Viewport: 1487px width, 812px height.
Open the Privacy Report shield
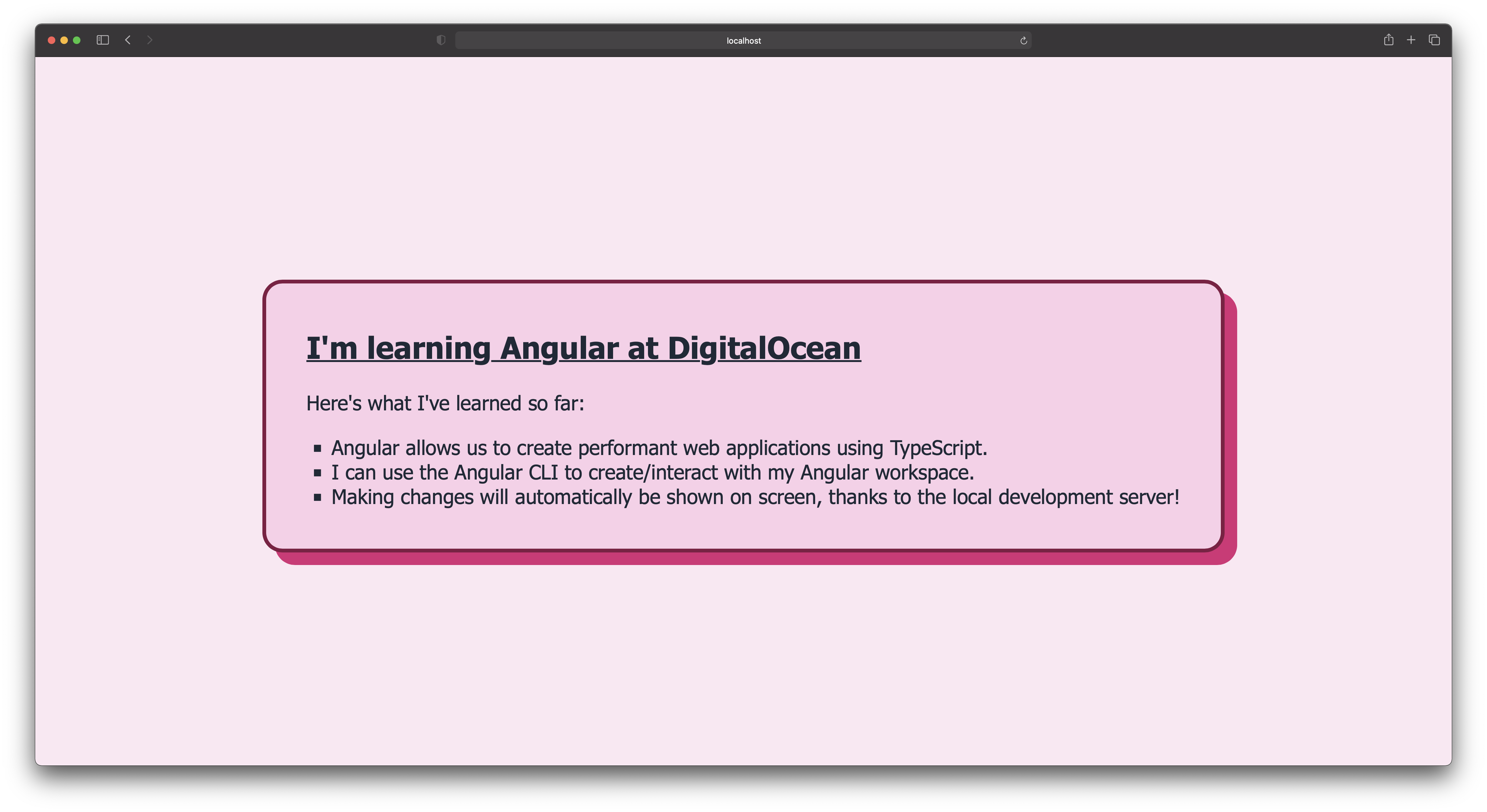tap(441, 40)
